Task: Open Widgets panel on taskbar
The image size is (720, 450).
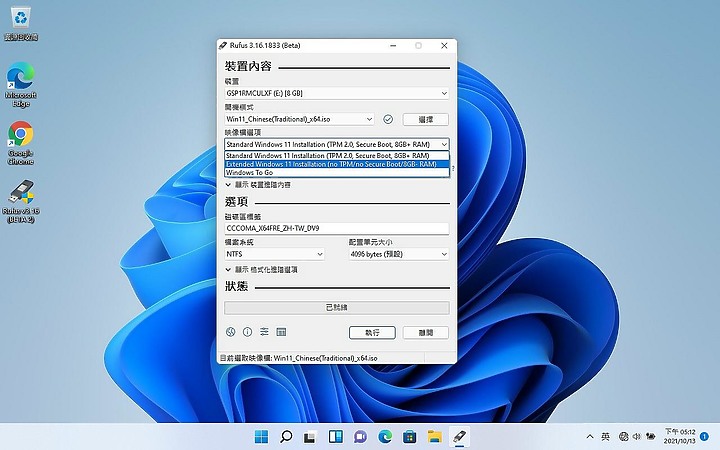Action: pyautogui.click(x=336, y=436)
